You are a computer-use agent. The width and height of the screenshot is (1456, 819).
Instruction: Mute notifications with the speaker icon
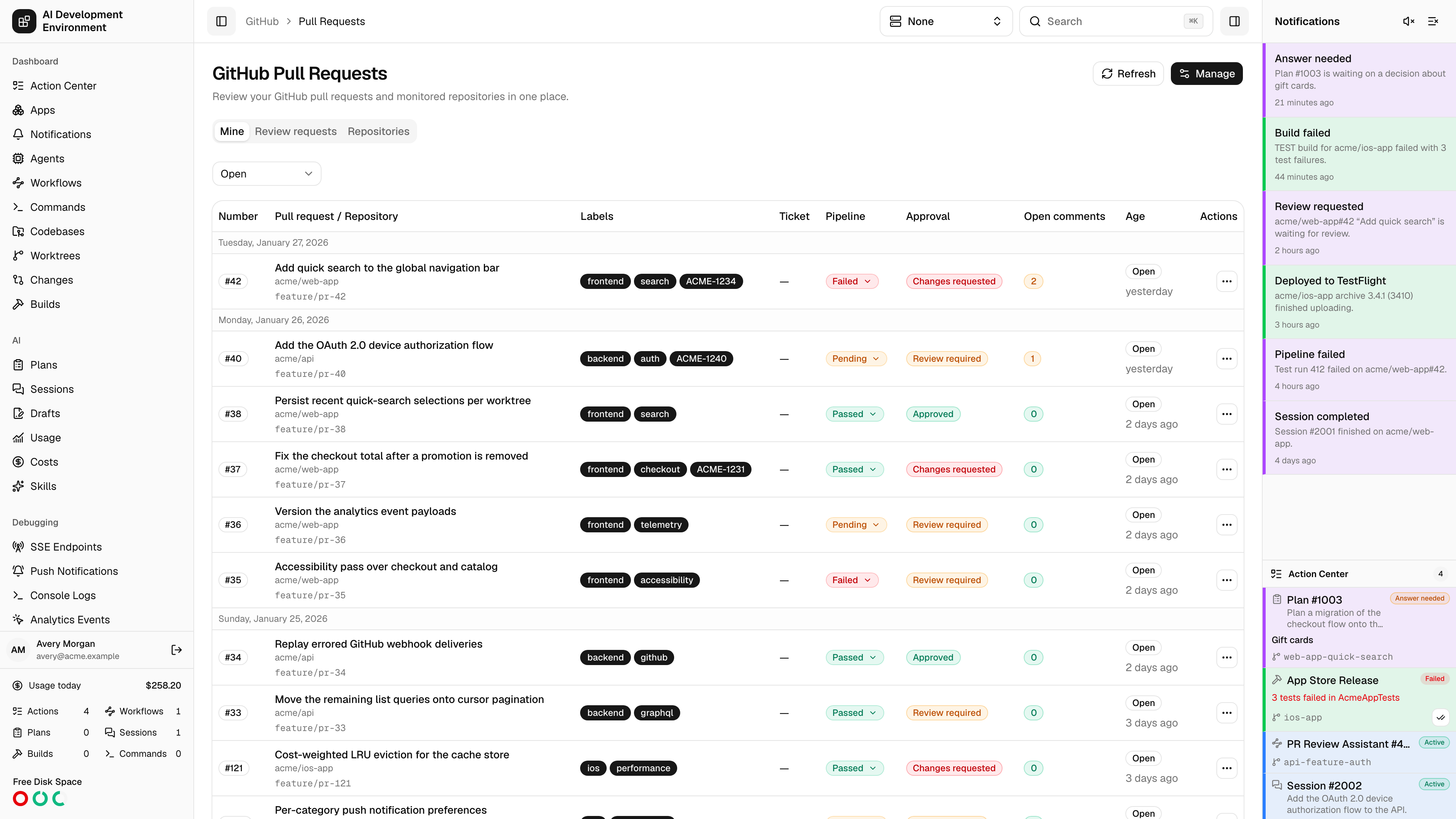tap(1409, 22)
